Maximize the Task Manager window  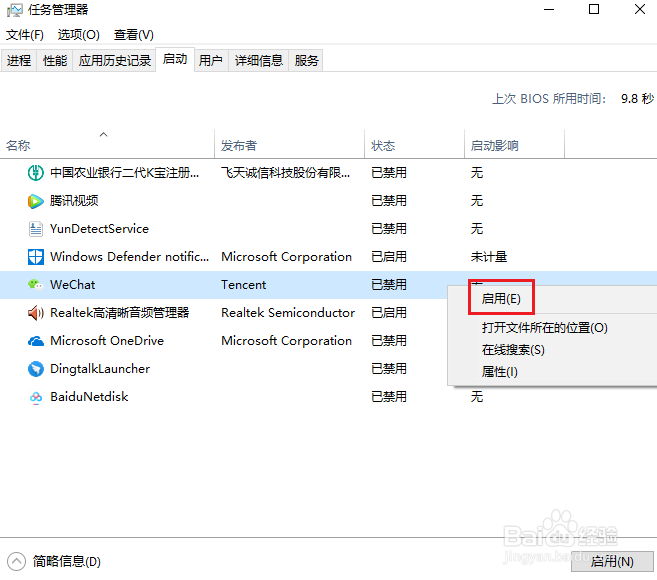click(594, 9)
